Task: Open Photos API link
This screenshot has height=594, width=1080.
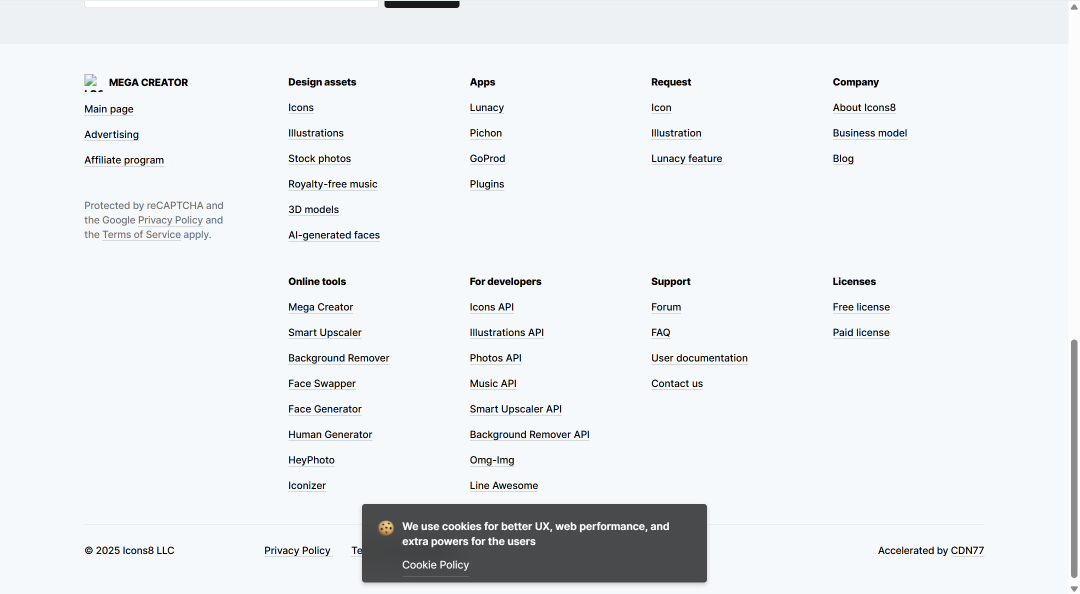Action: [x=496, y=358]
